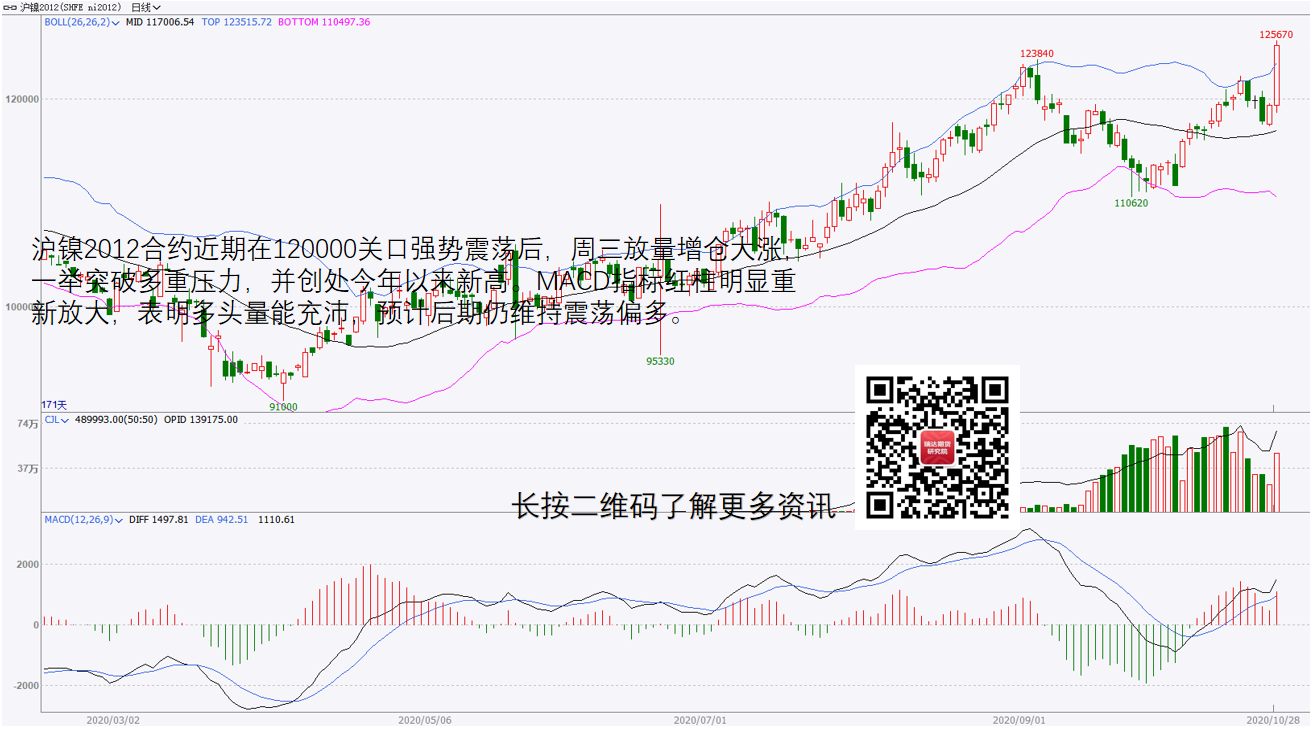Click the 长按二维码了解更多资讯 caption
Screen dimensions: 1310x729
pos(672,507)
